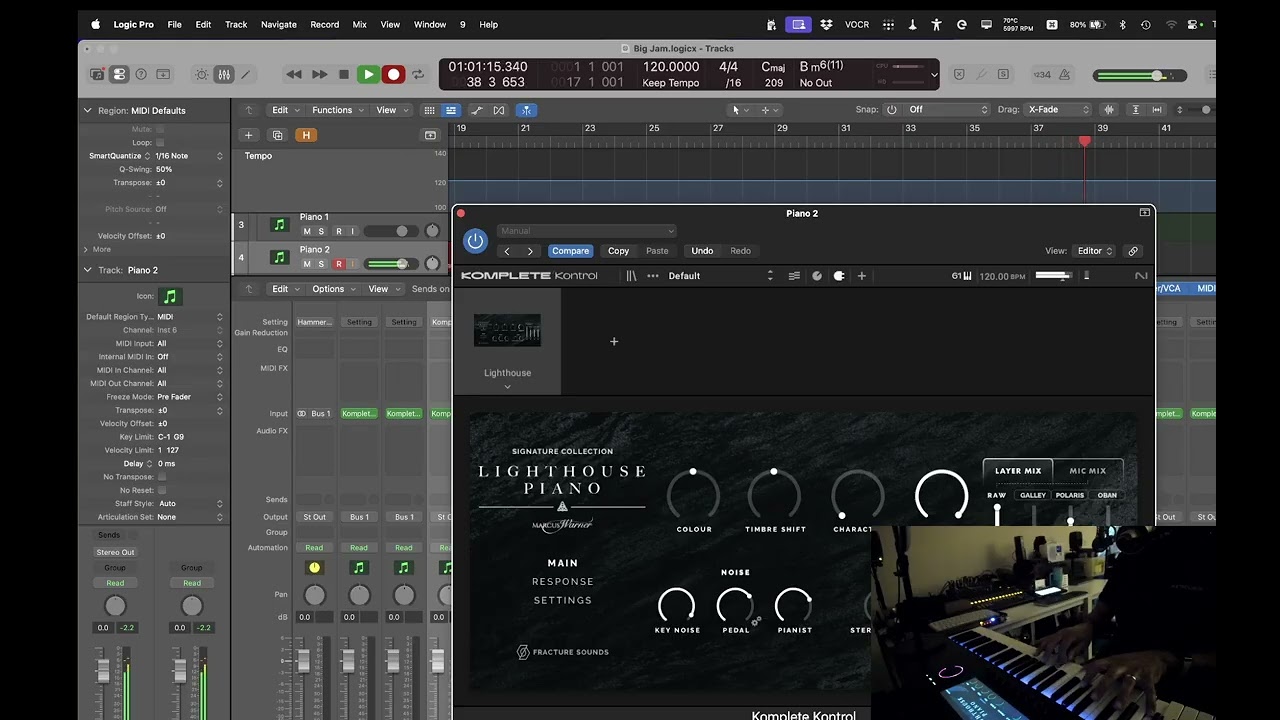Screen dimensions: 1280x720
Task: Collapse the Region MIDI Defaults section
Action: pos(87,110)
